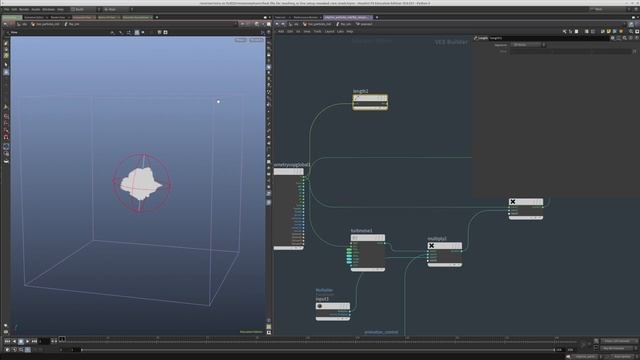640x360 pixels.
Task: Select the length1 node
Action: (x=370, y=101)
